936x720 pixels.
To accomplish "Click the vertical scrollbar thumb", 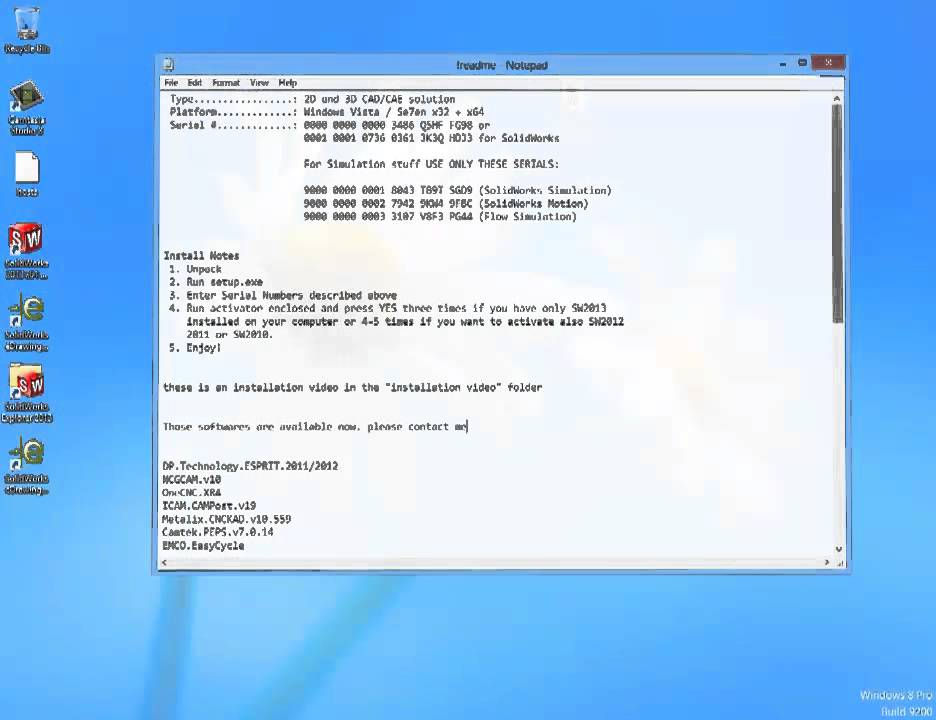I will pos(837,213).
